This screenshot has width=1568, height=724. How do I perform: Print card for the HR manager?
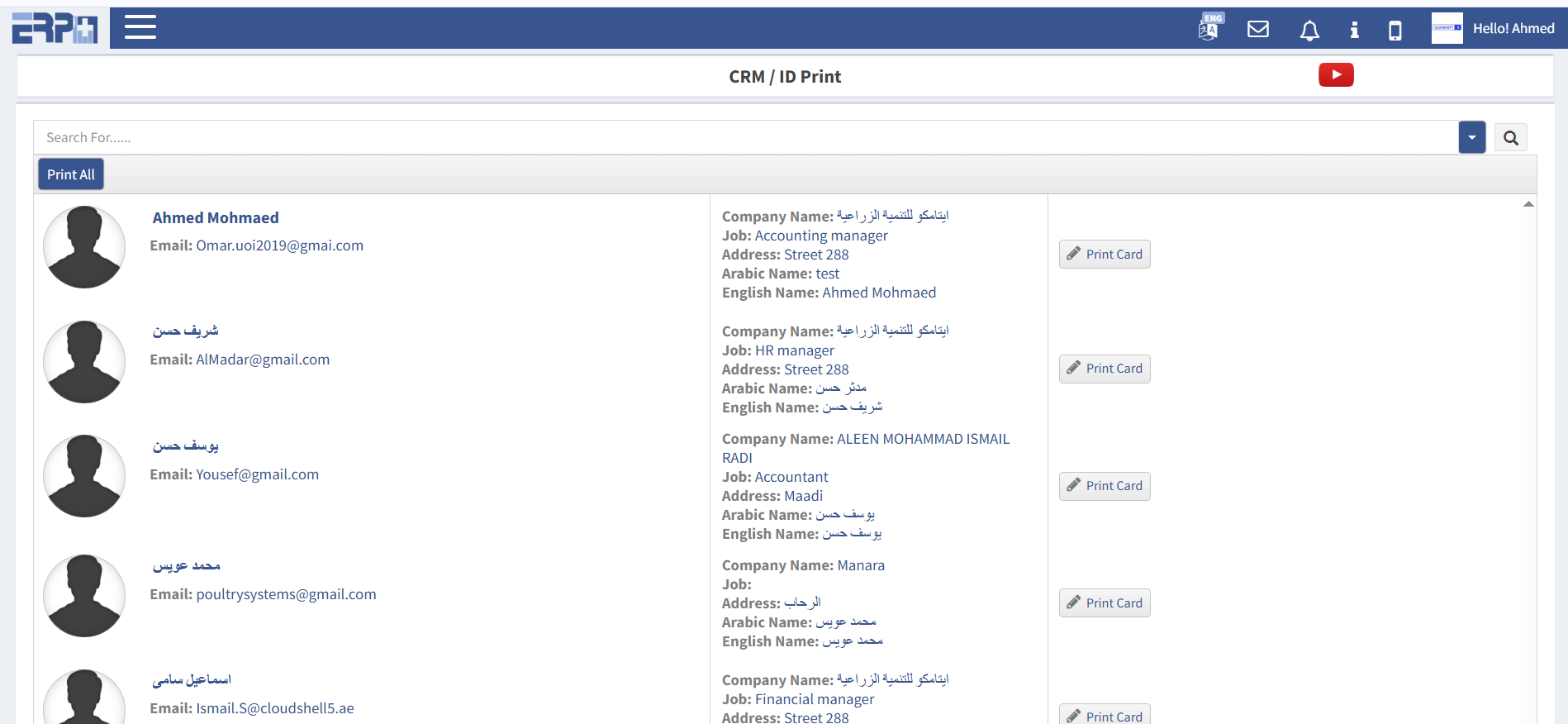(x=1104, y=369)
